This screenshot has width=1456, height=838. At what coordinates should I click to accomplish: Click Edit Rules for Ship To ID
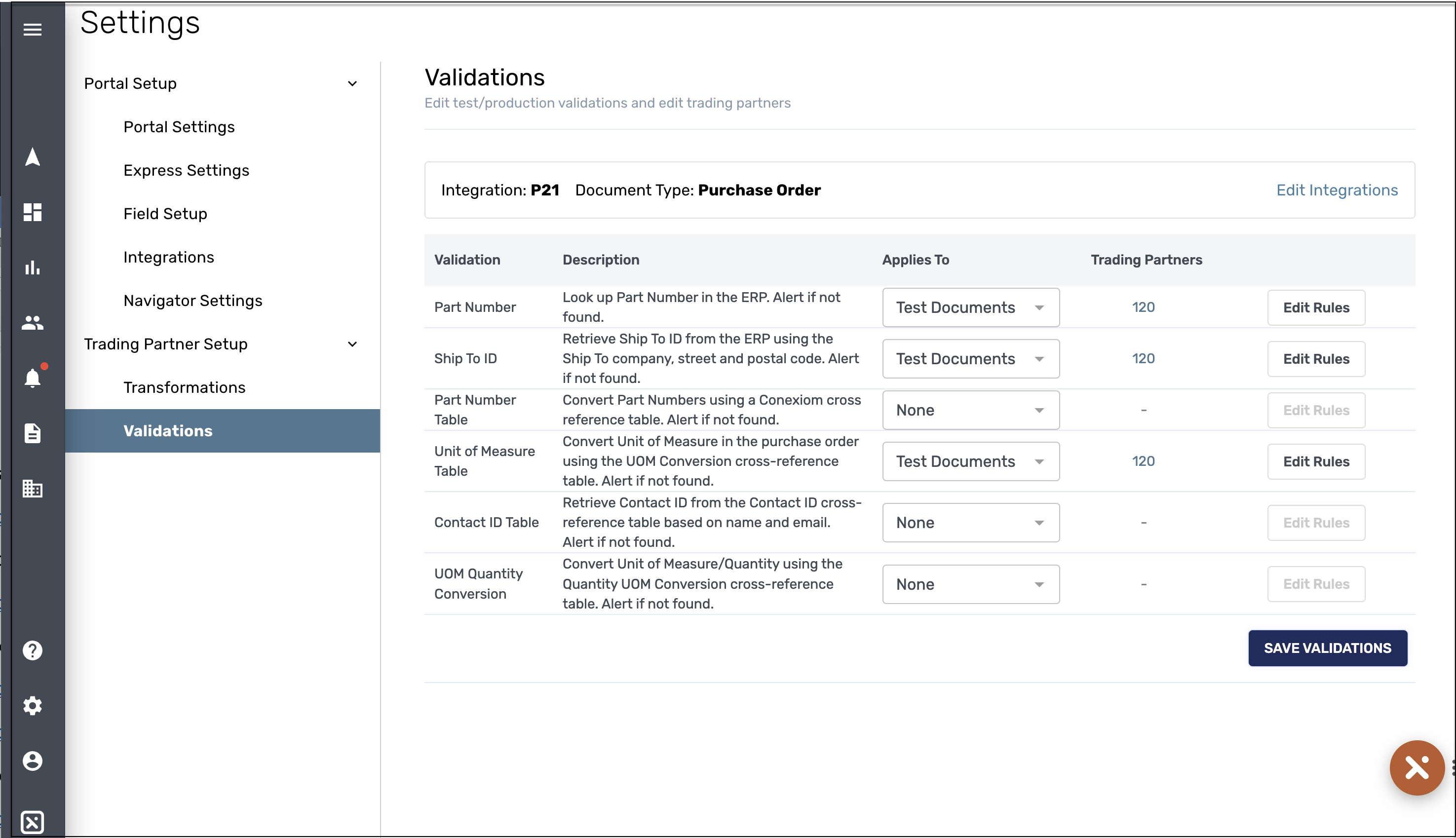[1315, 359]
